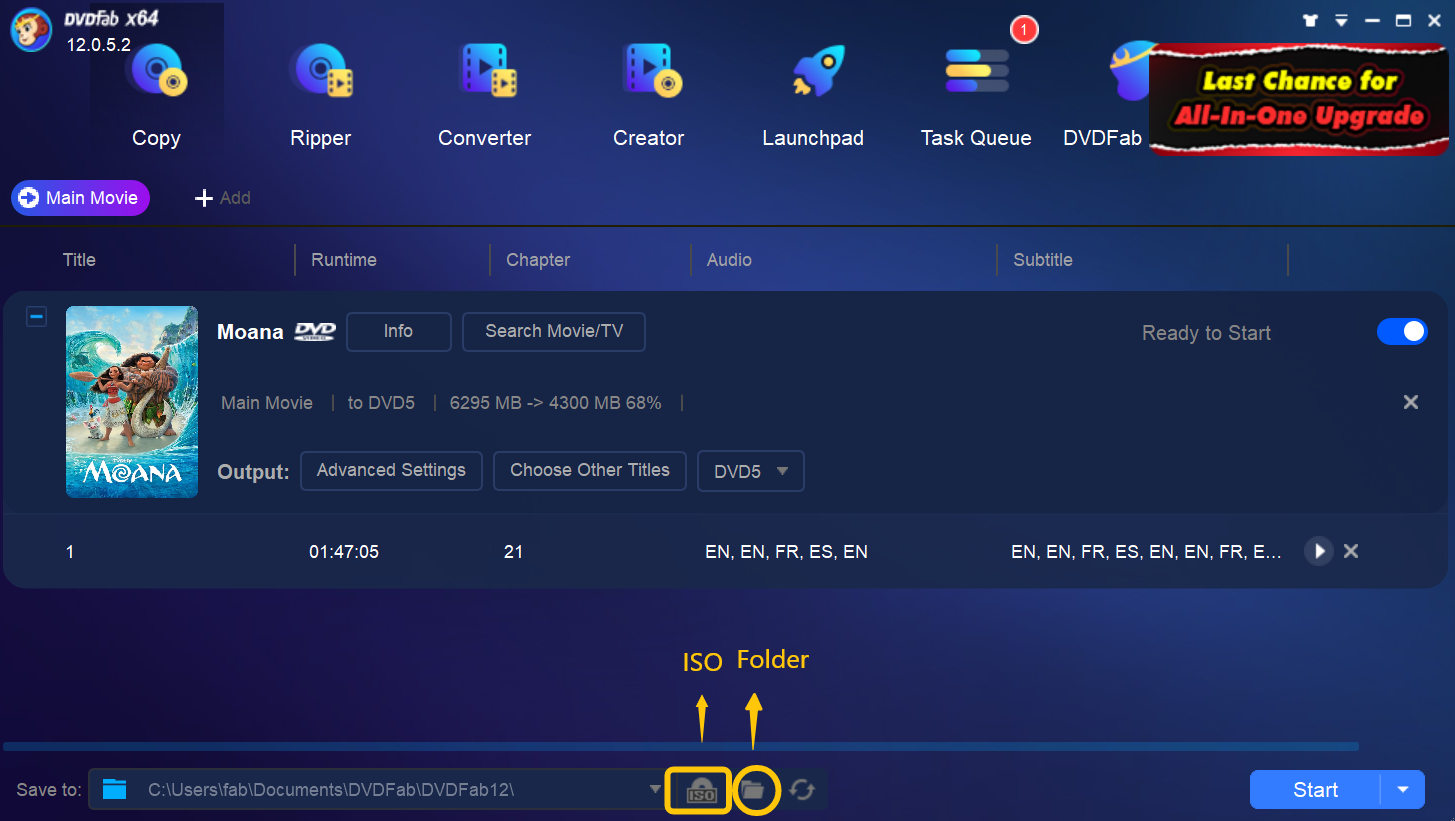Open Advanced Settings

point(391,471)
